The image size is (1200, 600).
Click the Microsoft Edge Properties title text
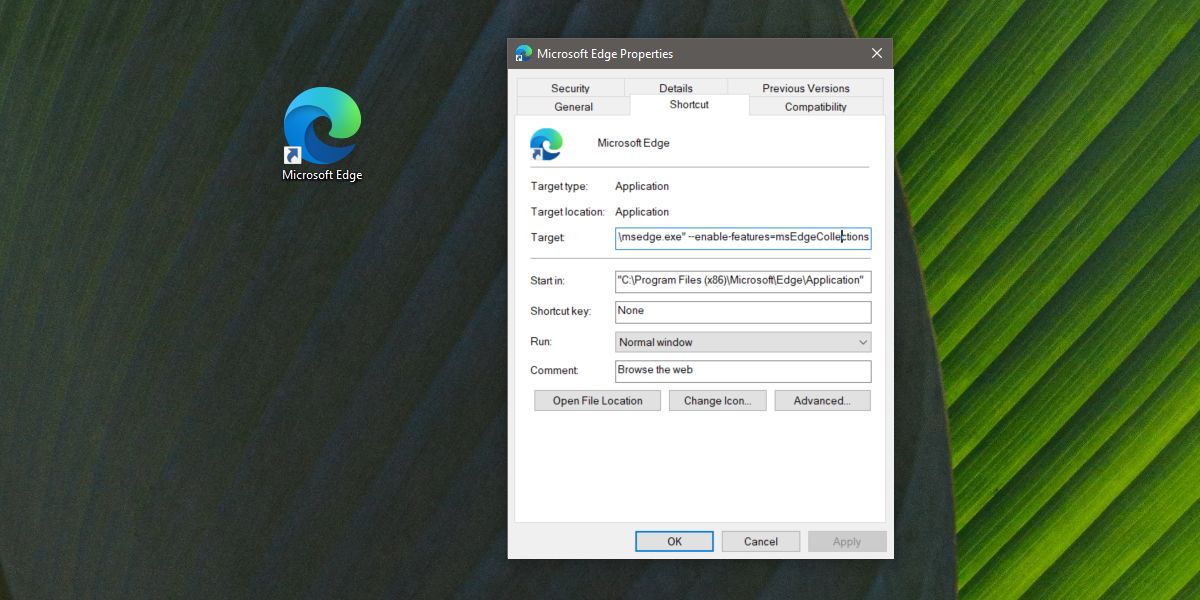point(605,54)
